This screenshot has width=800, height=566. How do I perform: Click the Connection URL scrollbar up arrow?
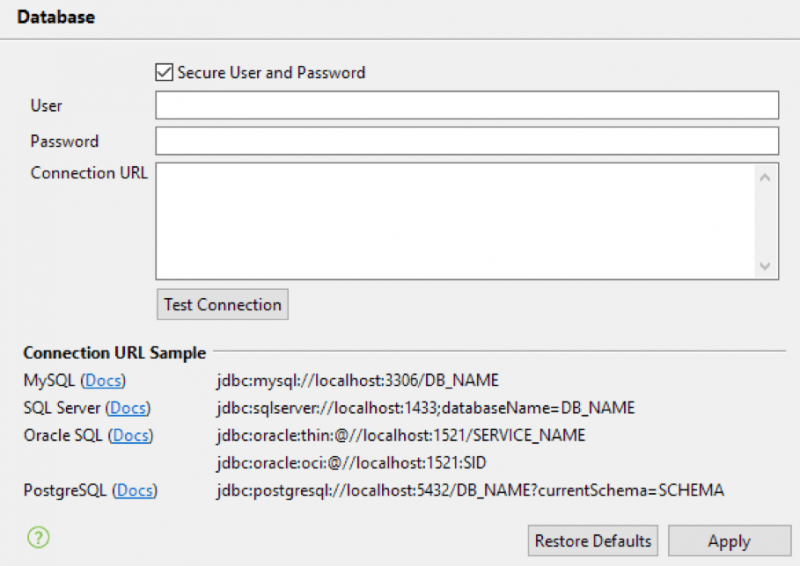tap(765, 177)
